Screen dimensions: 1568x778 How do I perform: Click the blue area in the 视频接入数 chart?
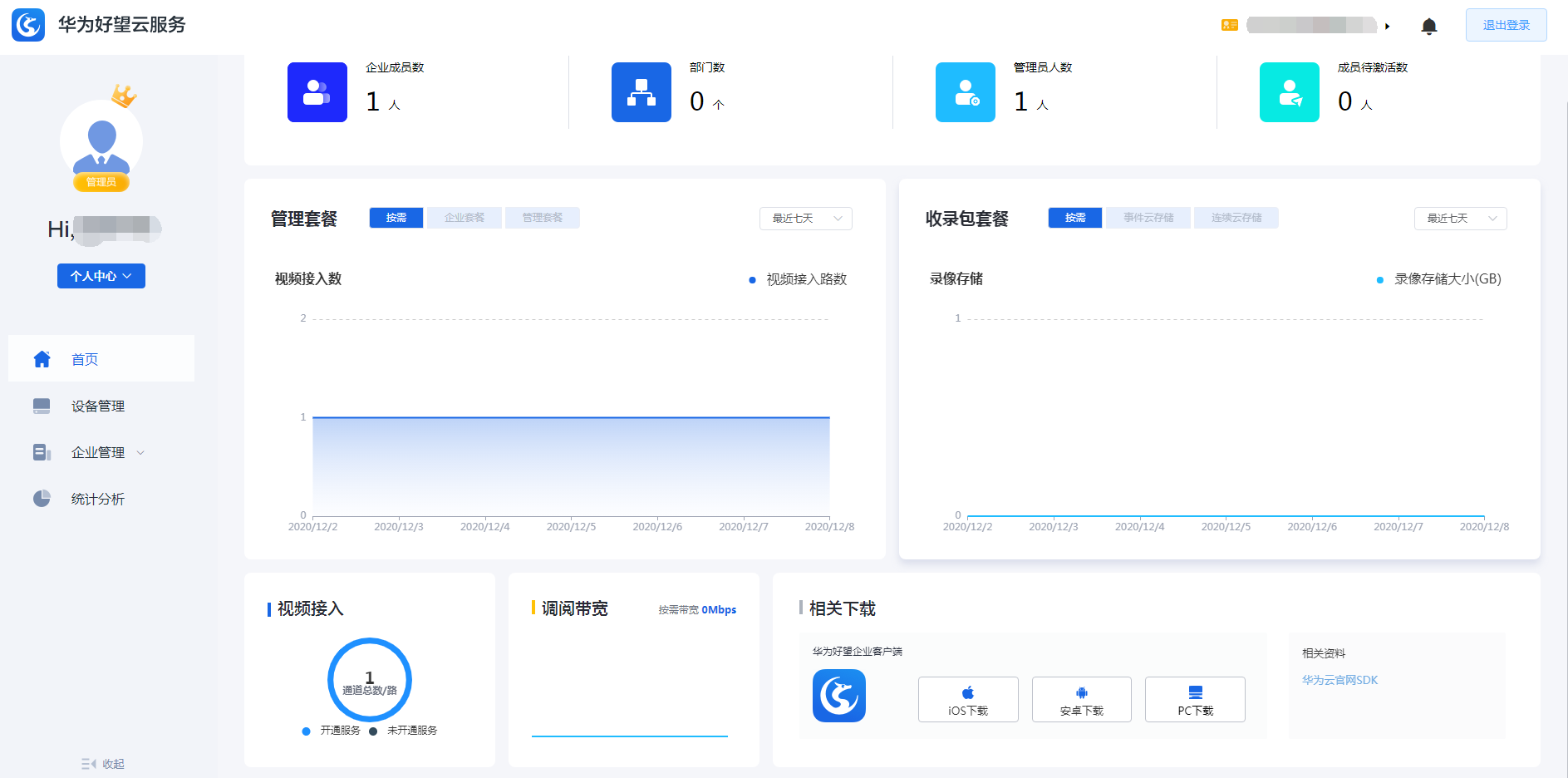[x=571, y=466]
